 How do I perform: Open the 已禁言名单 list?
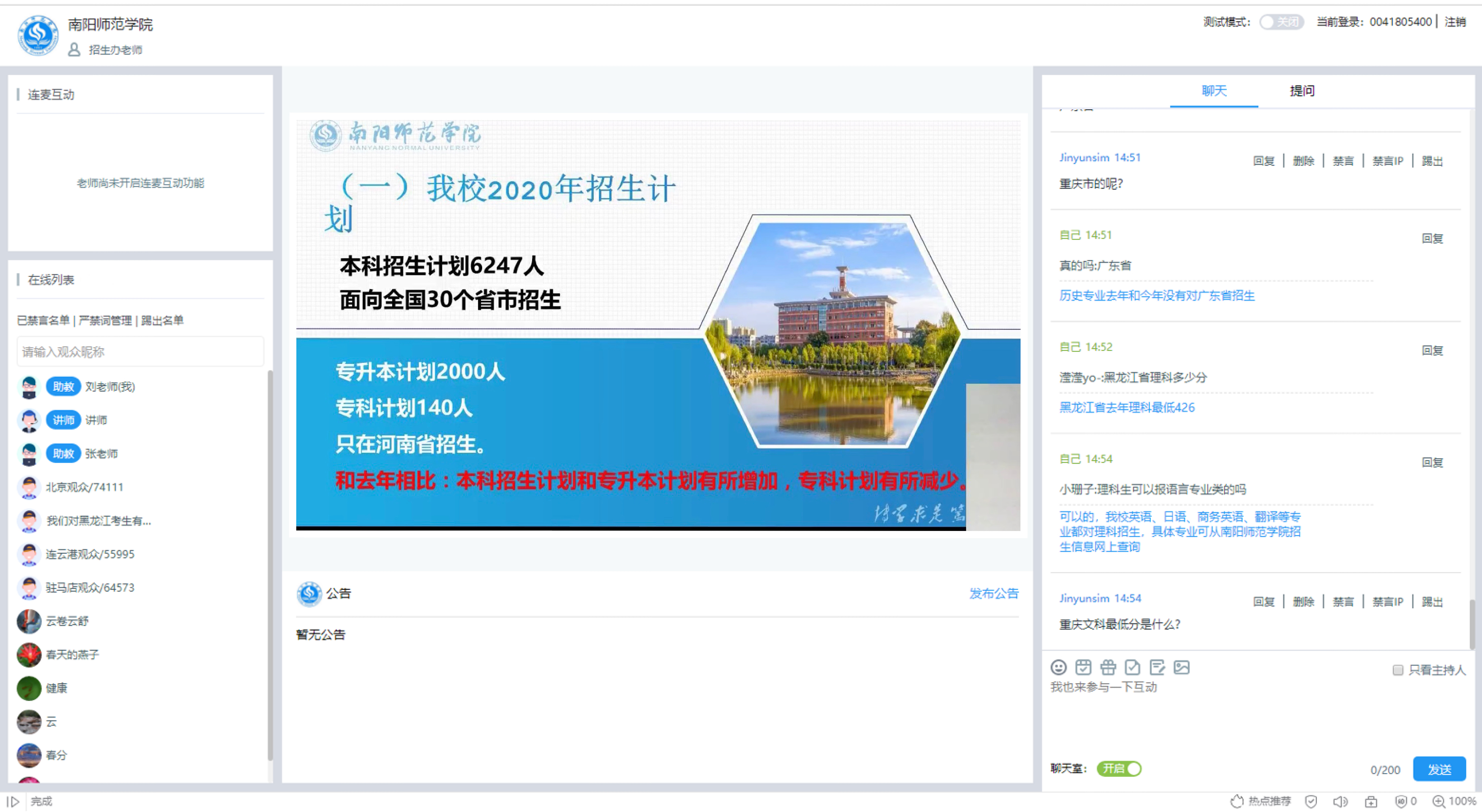click(x=43, y=320)
